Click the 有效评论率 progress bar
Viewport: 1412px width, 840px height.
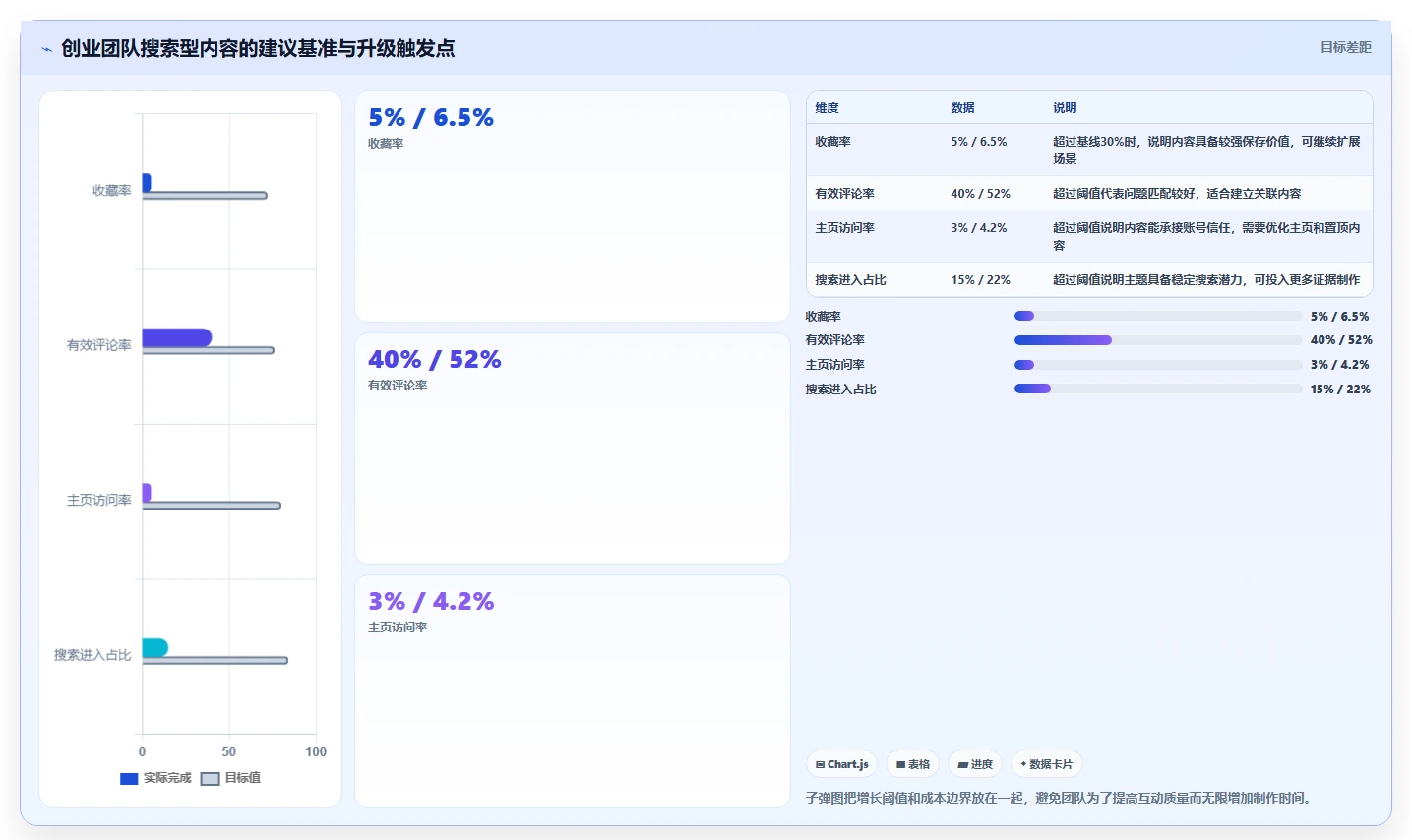coord(1158,340)
